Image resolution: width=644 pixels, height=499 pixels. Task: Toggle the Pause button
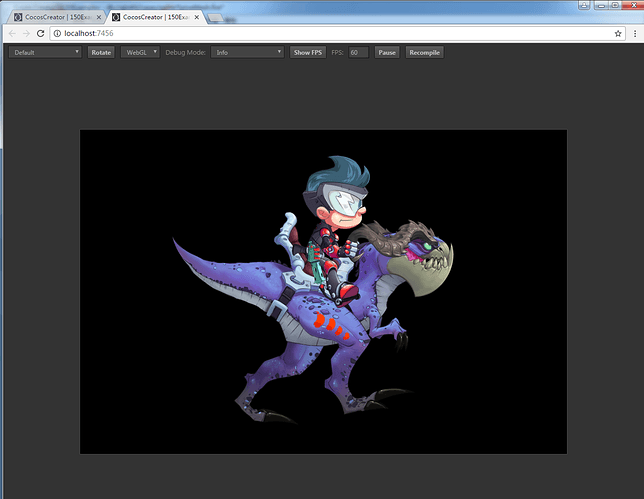coord(387,52)
